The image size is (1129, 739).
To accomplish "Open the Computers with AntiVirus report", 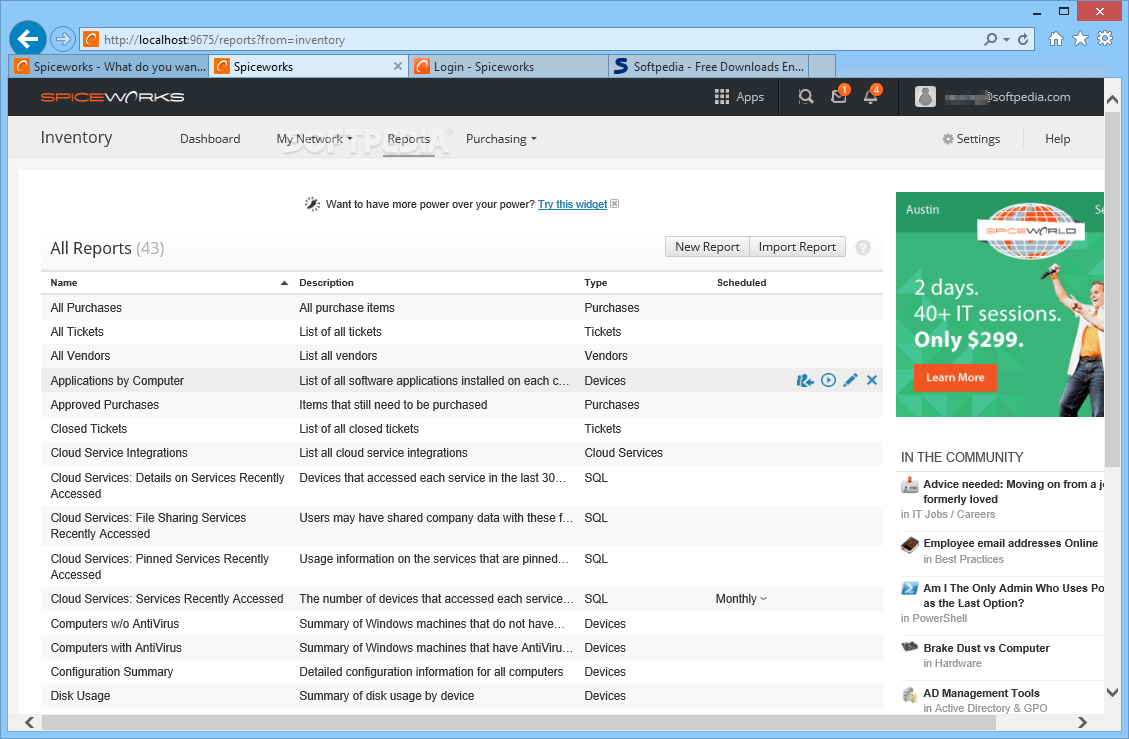I will coord(116,648).
